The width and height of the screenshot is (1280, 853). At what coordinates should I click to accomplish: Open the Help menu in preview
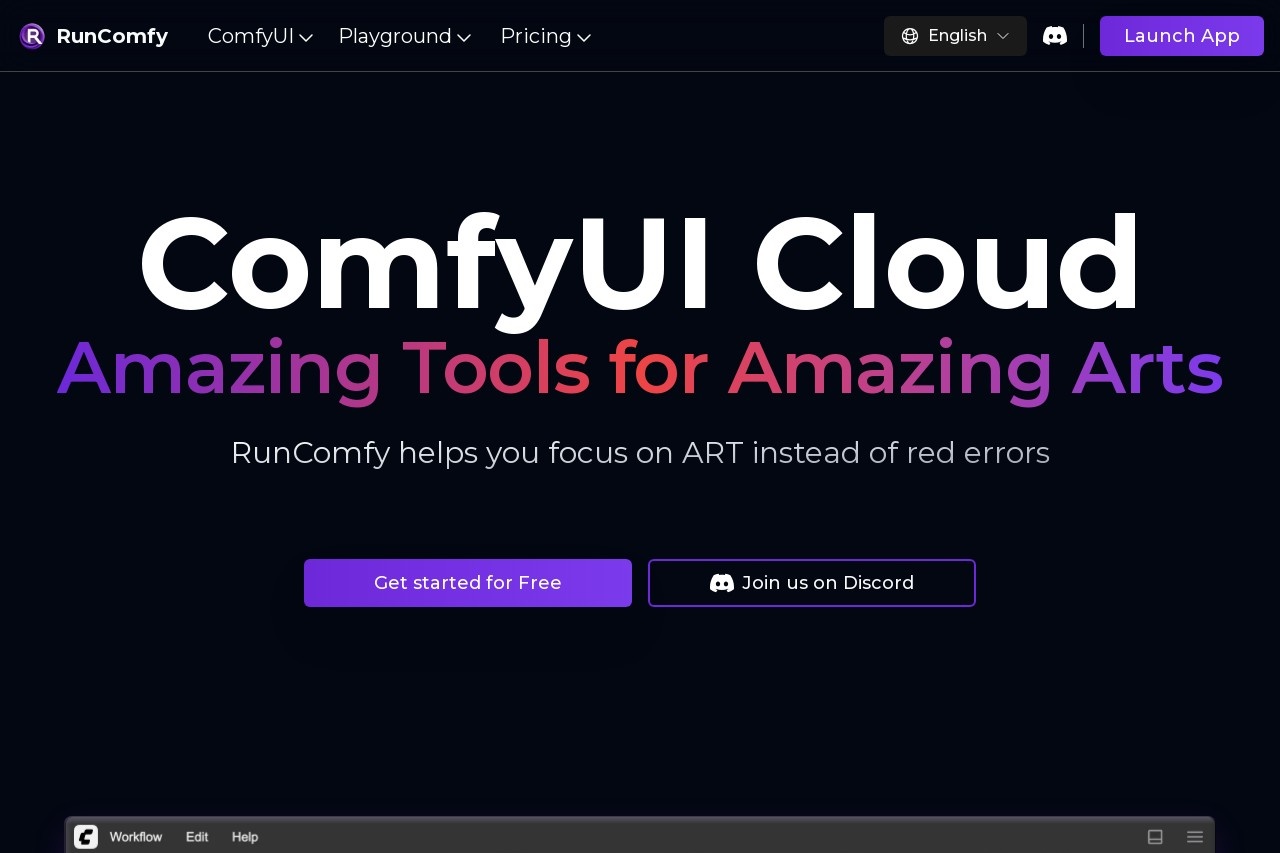coord(245,837)
